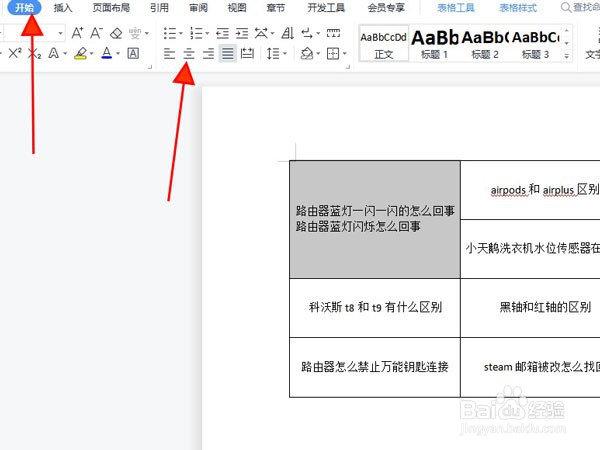Expand the line spacing dropdown arrow
Image resolution: width=600 pixels, height=450 pixels.
point(285,54)
